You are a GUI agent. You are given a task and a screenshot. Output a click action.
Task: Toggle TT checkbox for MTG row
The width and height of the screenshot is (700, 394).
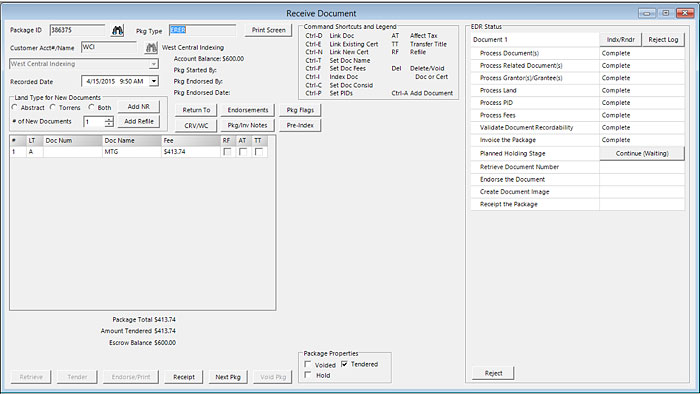tap(258, 152)
